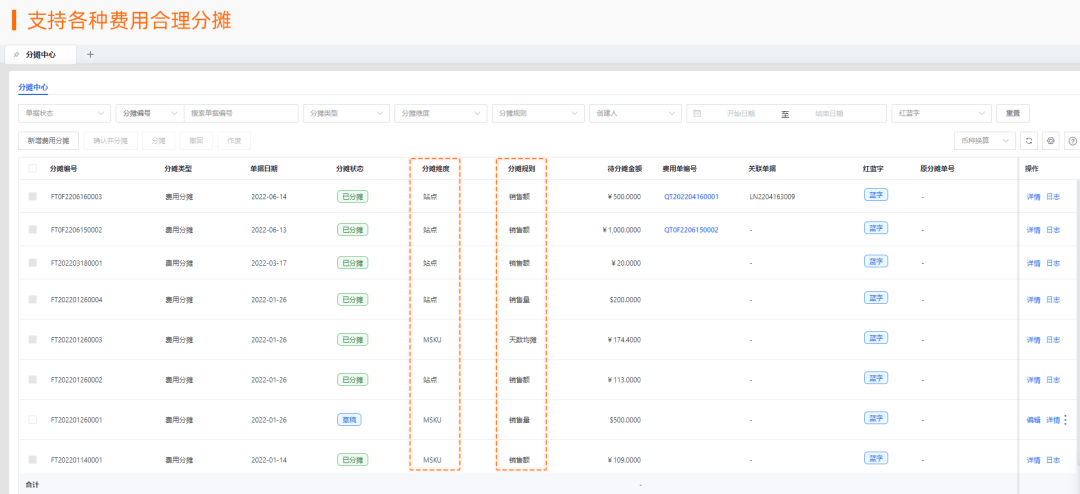Open 详情 for row FT202201260001

coord(1053,420)
